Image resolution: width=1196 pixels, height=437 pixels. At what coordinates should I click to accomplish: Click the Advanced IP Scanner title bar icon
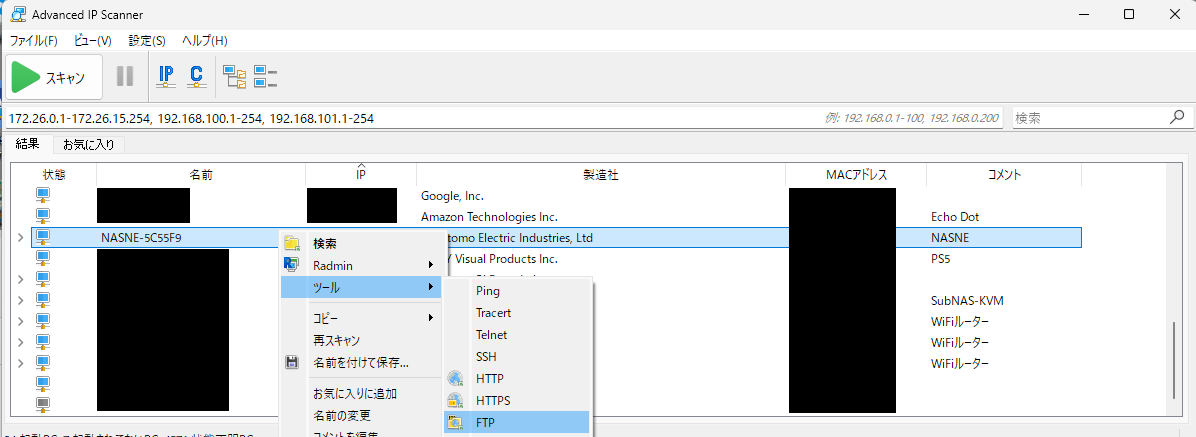click(19, 14)
